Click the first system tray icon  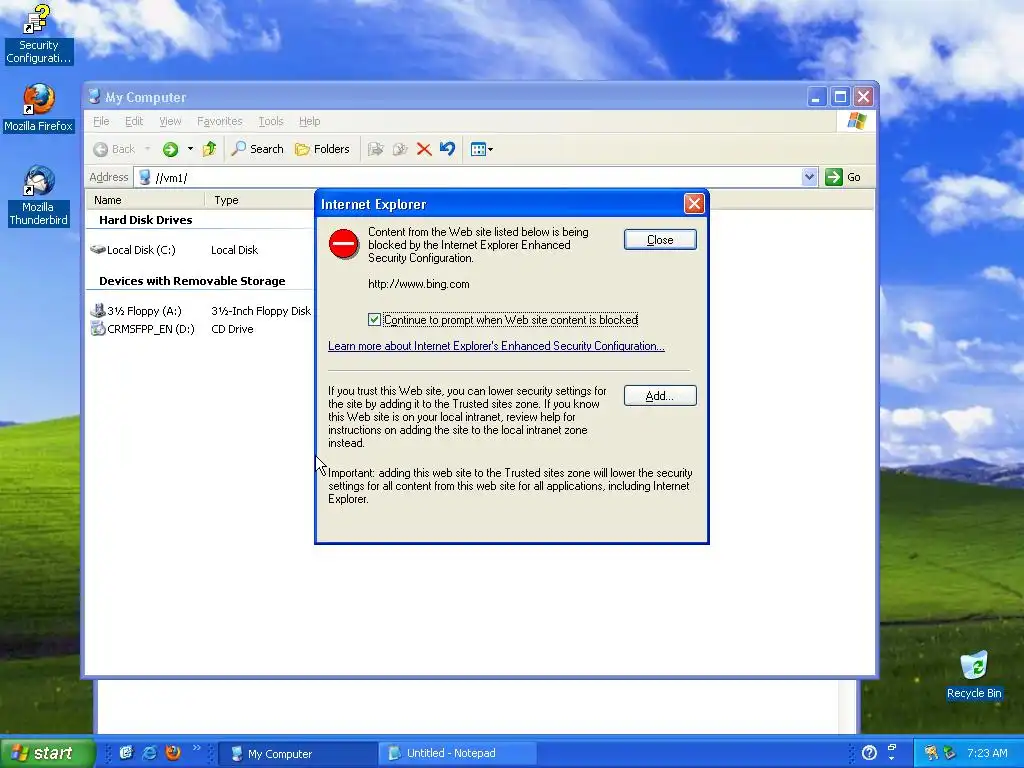tap(931, 753)
